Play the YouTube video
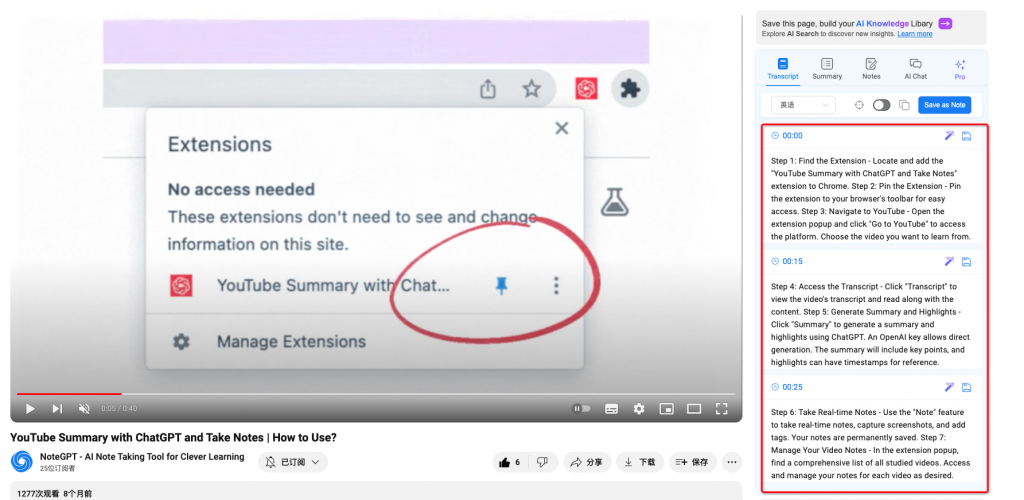This screenshot has height=500, width=1024. click(x=29, y=409)
